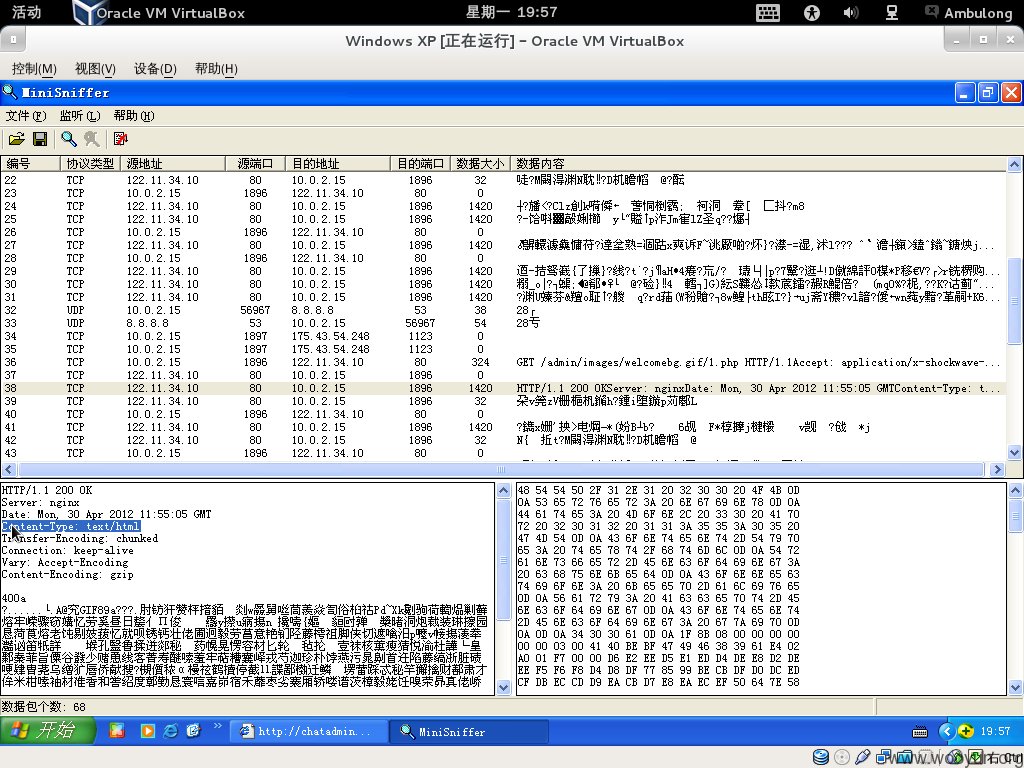Select the highlighted packet row 38

click(x=503, y=388)
